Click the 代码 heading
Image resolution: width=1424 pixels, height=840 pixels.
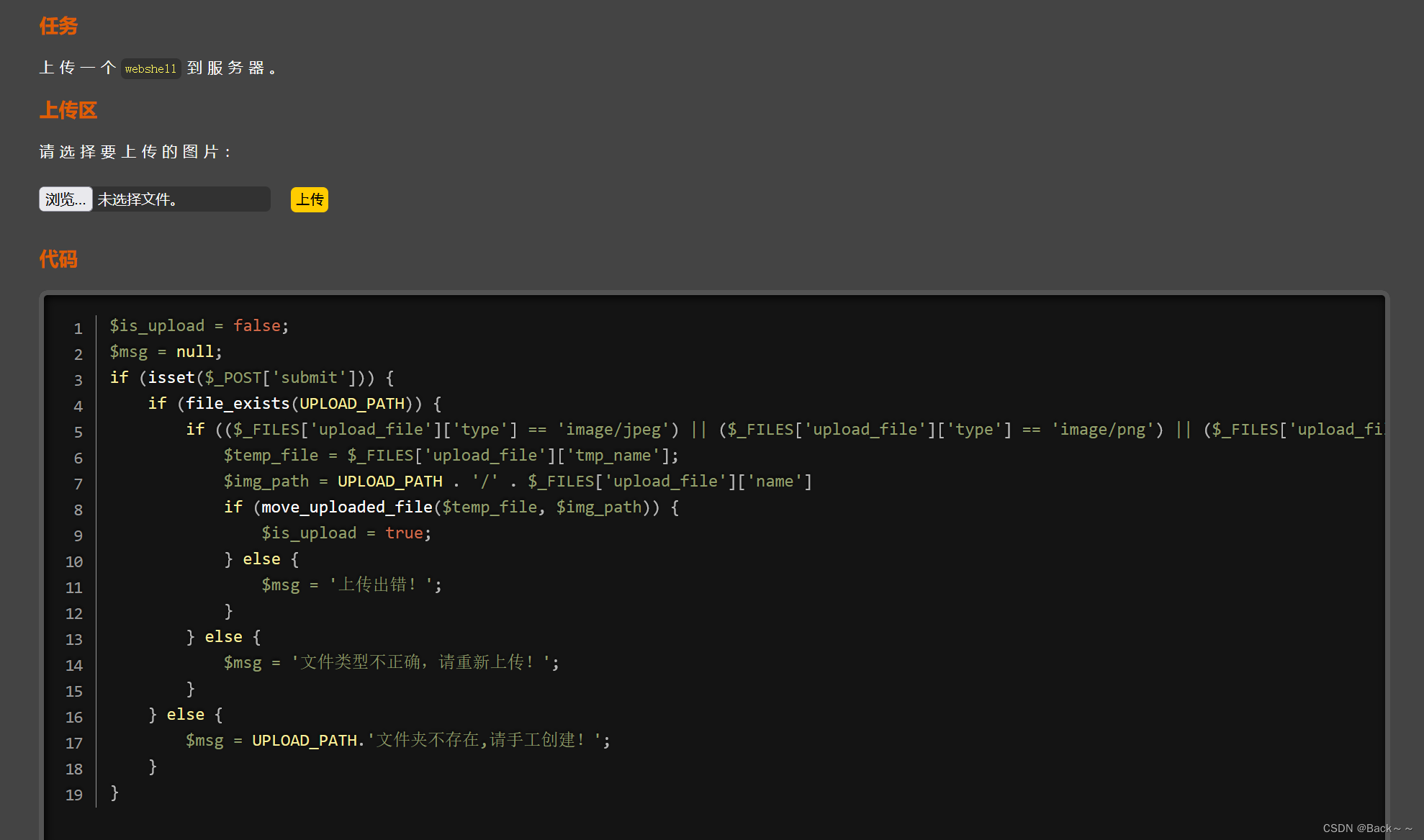point(58,259)
